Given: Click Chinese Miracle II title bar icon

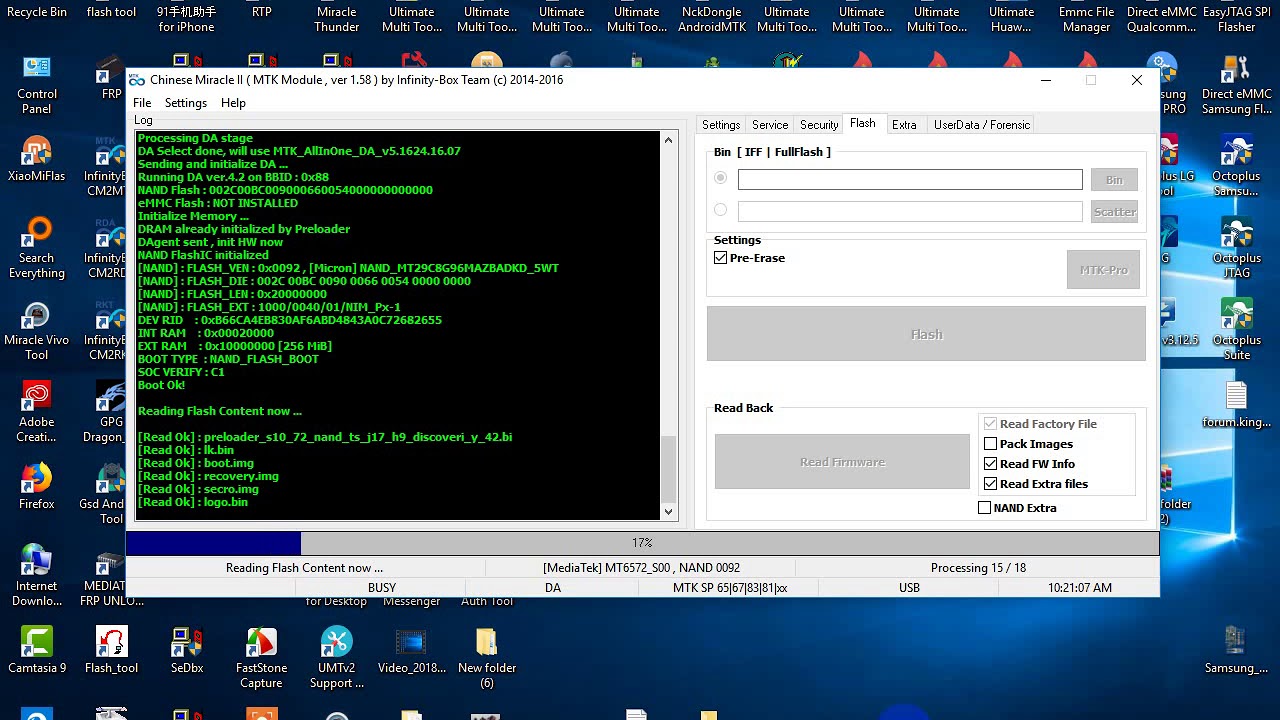Looking at the screenshot, I should [137, 80].
